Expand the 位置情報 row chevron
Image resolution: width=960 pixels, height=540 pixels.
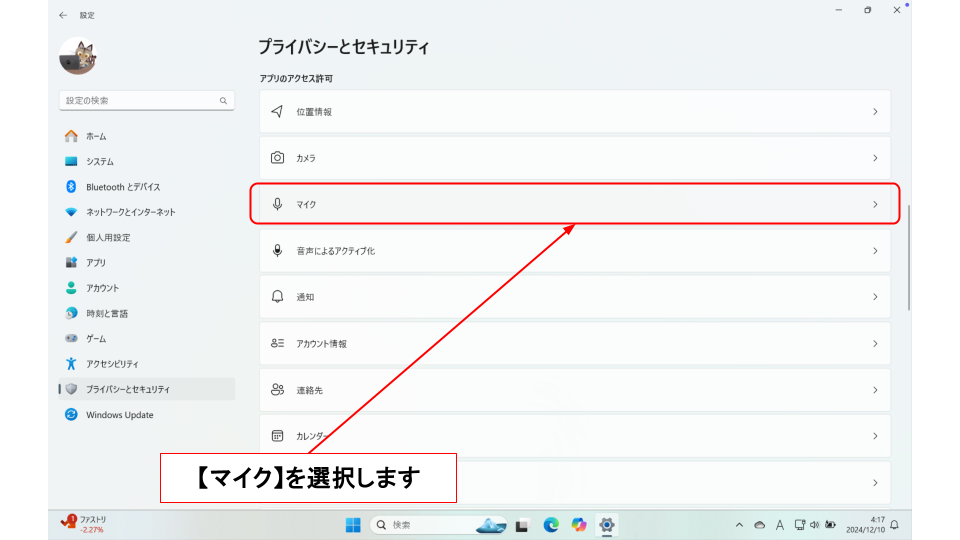875,112
